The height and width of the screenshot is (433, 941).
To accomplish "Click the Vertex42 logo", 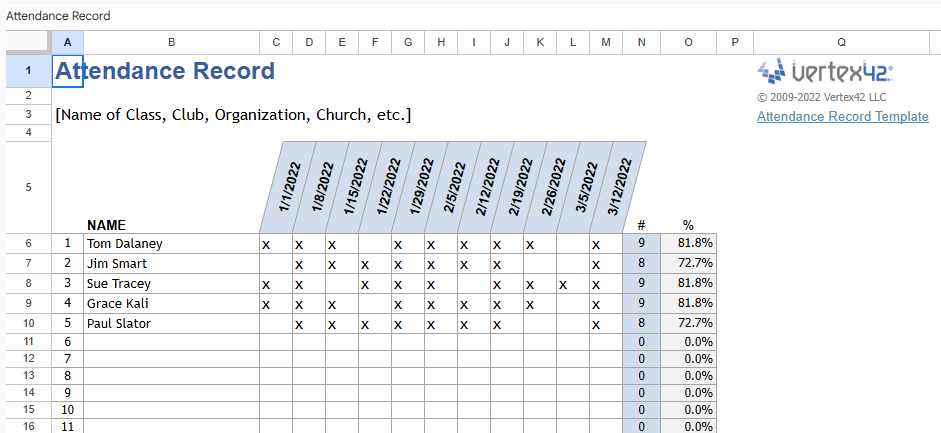I will (x=825, y=71).
